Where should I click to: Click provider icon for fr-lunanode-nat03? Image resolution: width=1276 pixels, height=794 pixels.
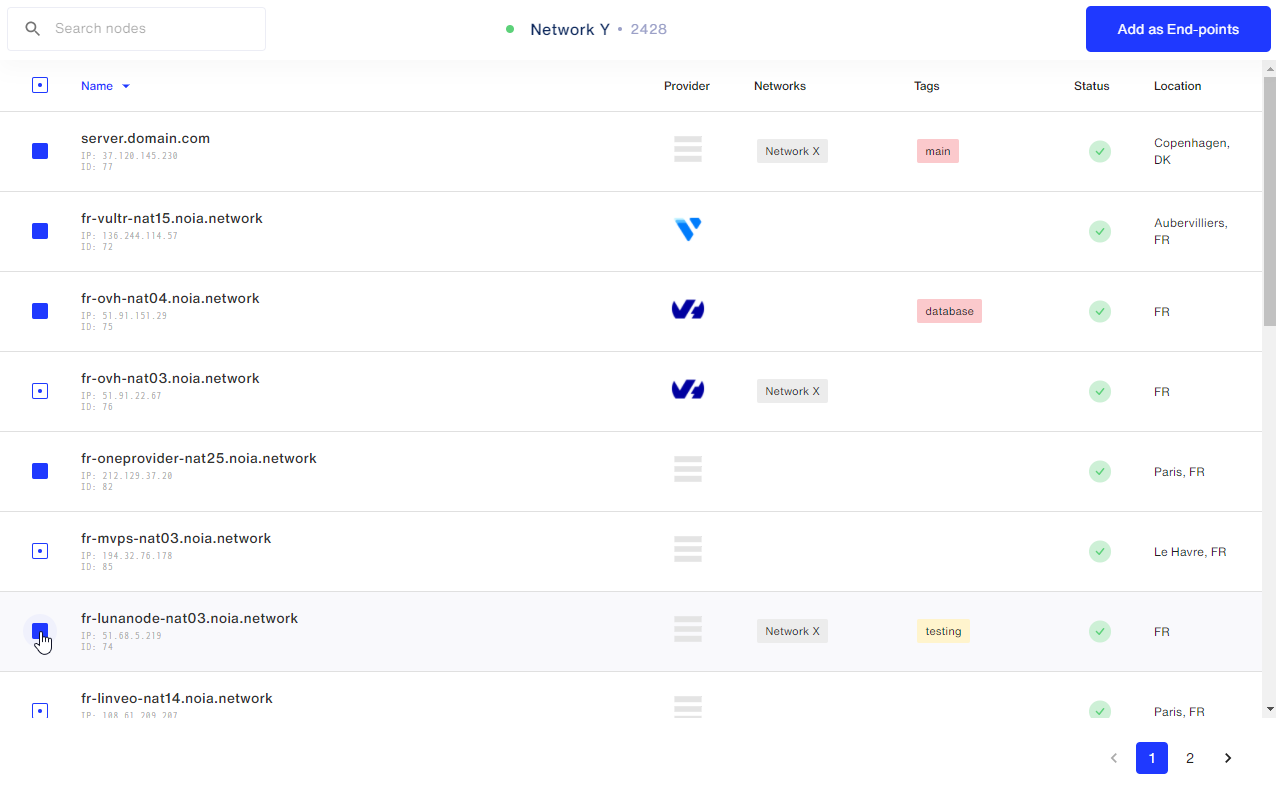click(688, 629)
